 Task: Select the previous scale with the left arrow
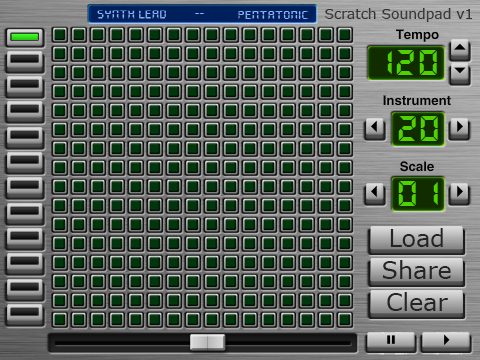click(x=375, y=194)
